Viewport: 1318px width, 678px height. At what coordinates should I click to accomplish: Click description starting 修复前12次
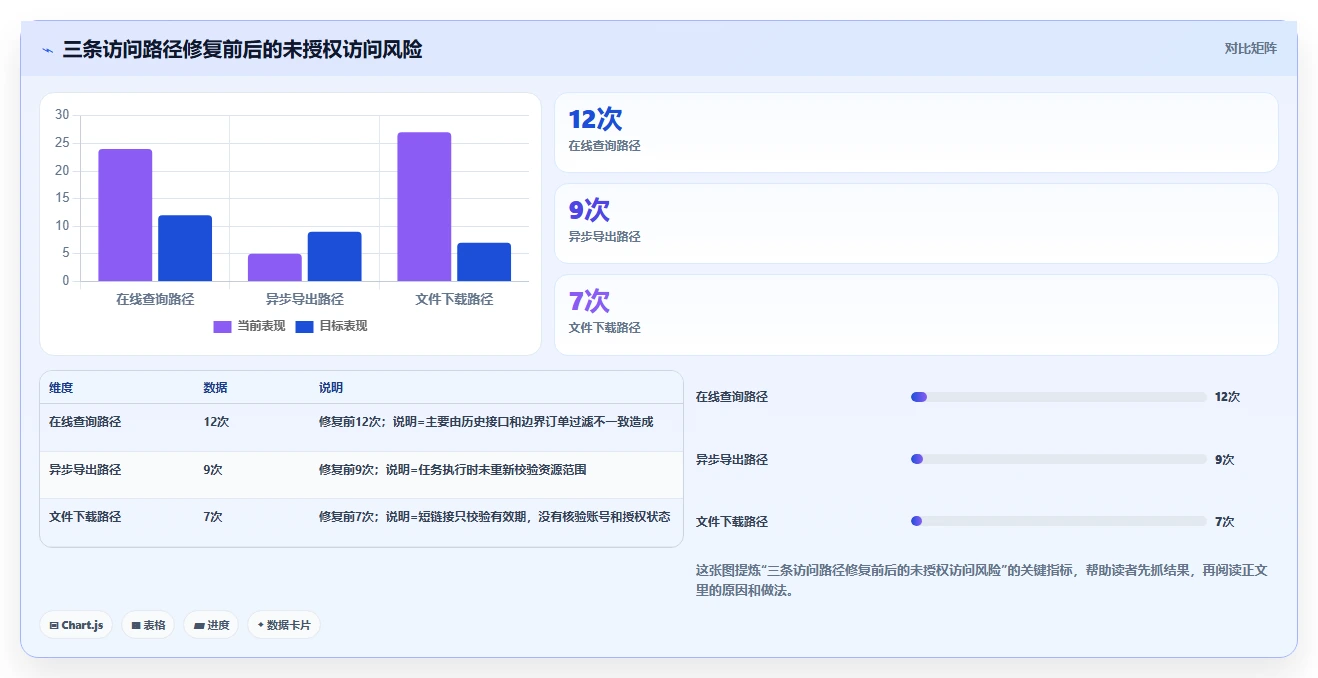click(486, 422)
